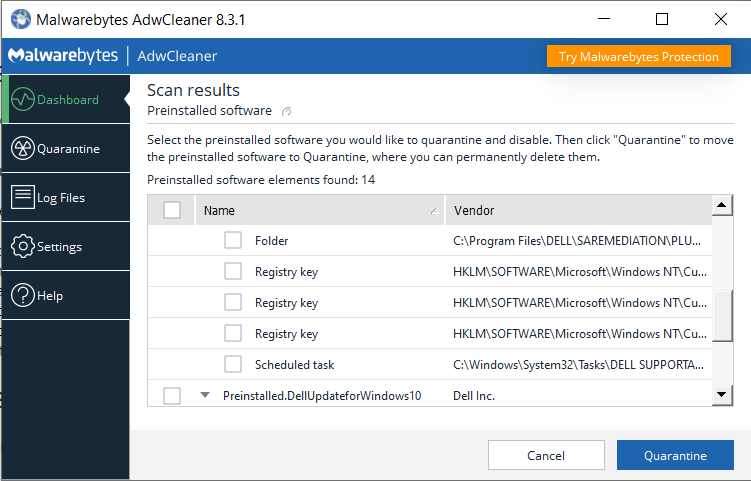Click the info icon beside Preinstalled software

(x=286, y=111)
